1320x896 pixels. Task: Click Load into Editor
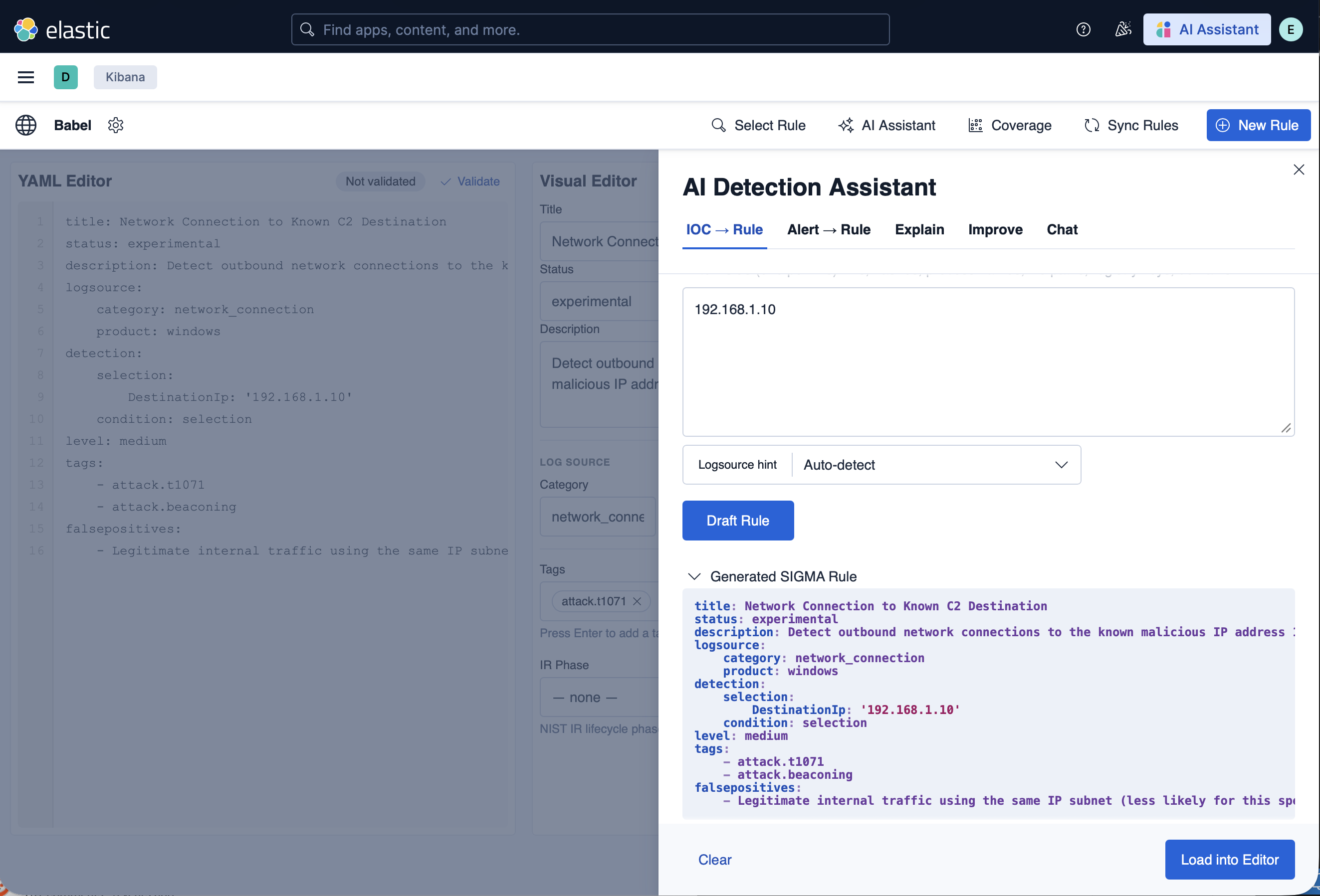pyautogui.click(x=1230, y=860)
